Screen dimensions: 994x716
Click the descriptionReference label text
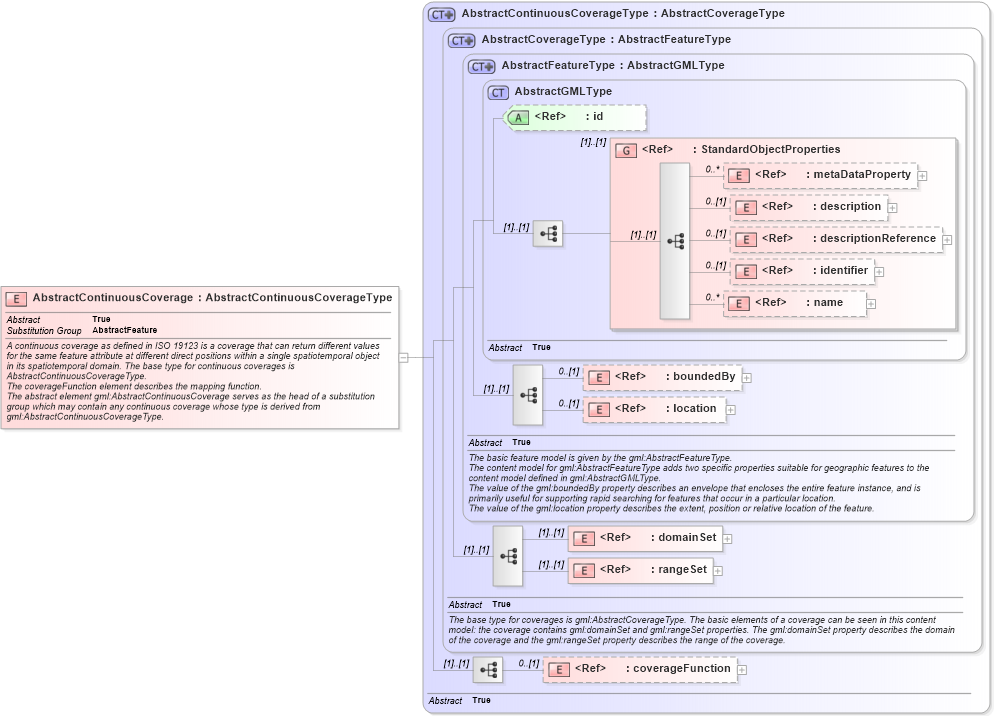point(878,238)
